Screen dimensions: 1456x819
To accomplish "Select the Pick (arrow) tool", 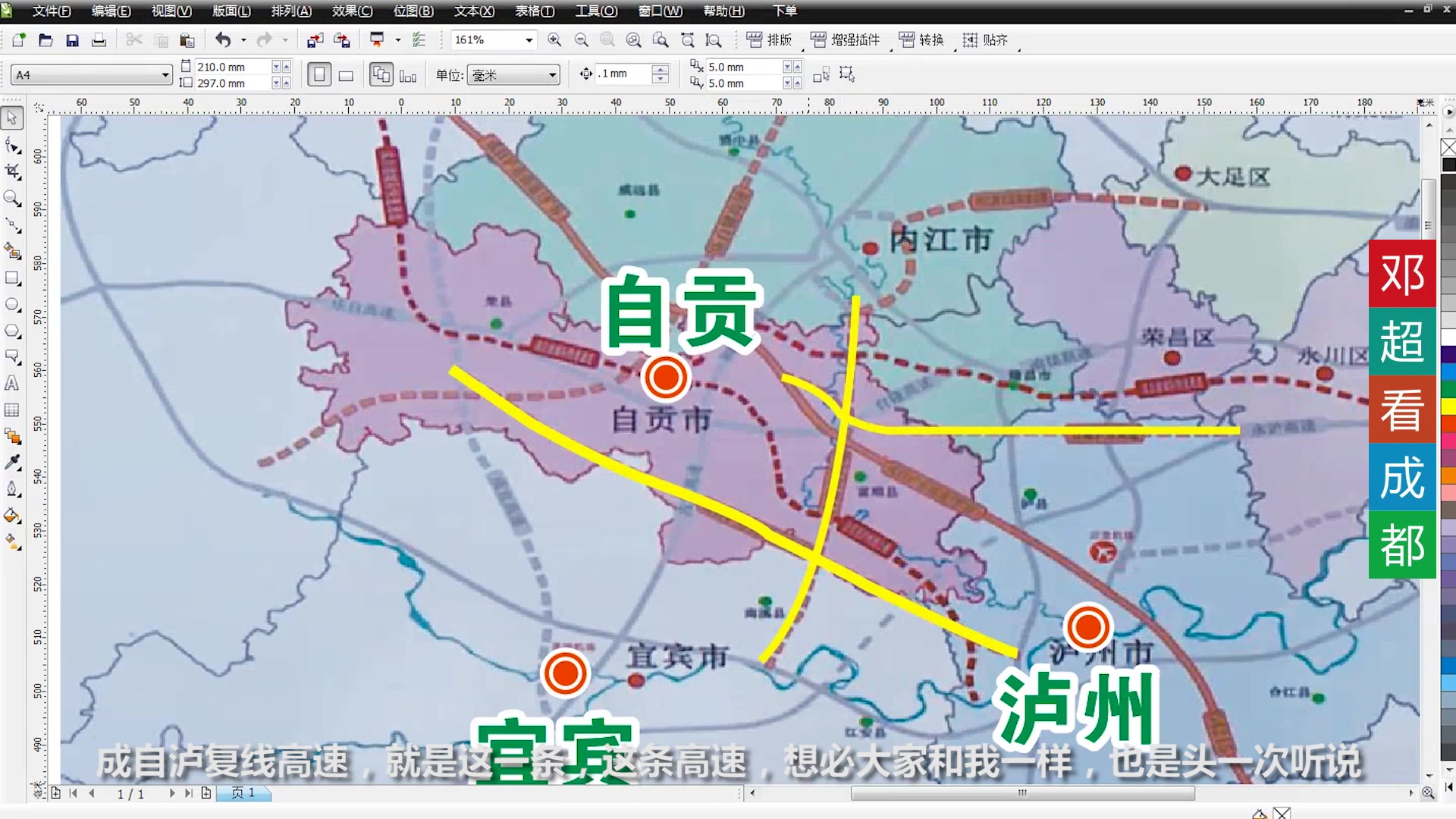I will coord(12,118).
